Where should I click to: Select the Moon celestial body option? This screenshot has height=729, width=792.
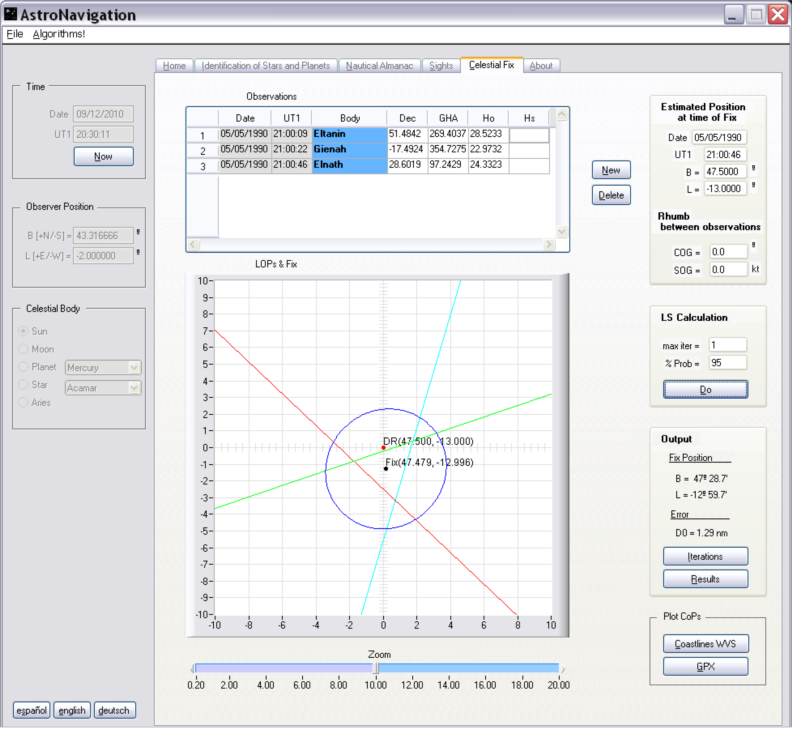pos(25,349)
